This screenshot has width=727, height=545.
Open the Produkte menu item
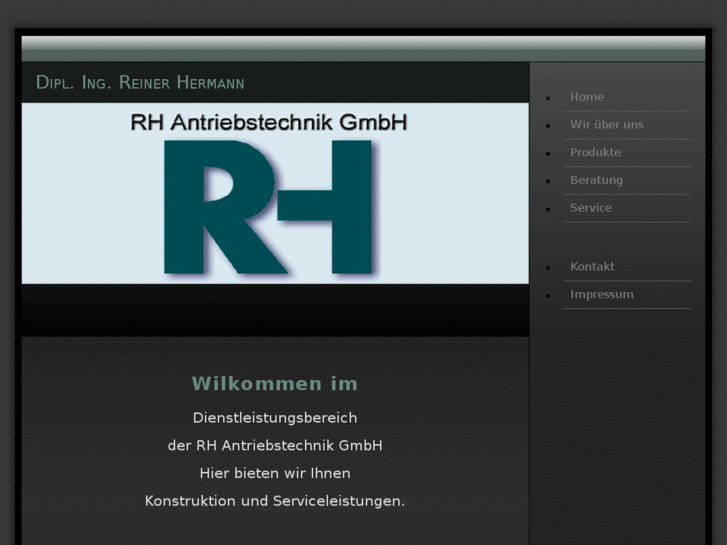coord(595,153)
